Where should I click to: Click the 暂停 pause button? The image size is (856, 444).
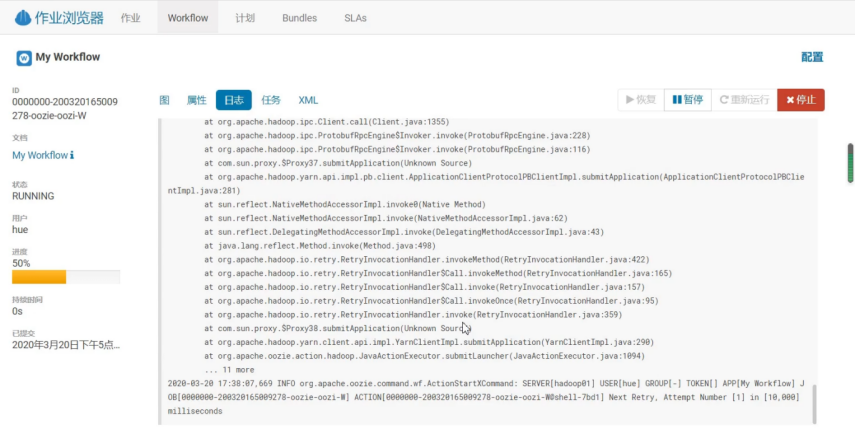(688, 100)
